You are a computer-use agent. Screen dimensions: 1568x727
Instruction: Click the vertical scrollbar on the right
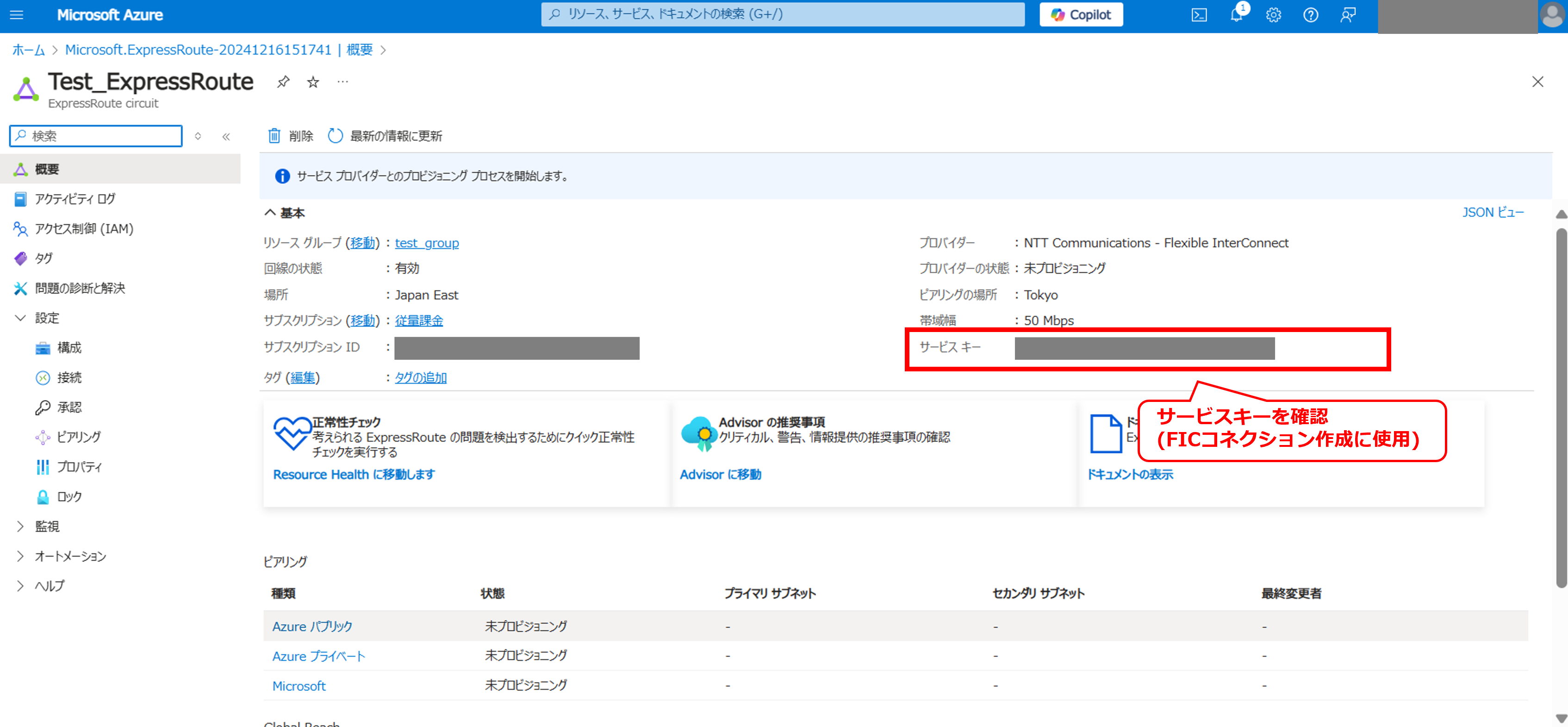point(1561,408)
